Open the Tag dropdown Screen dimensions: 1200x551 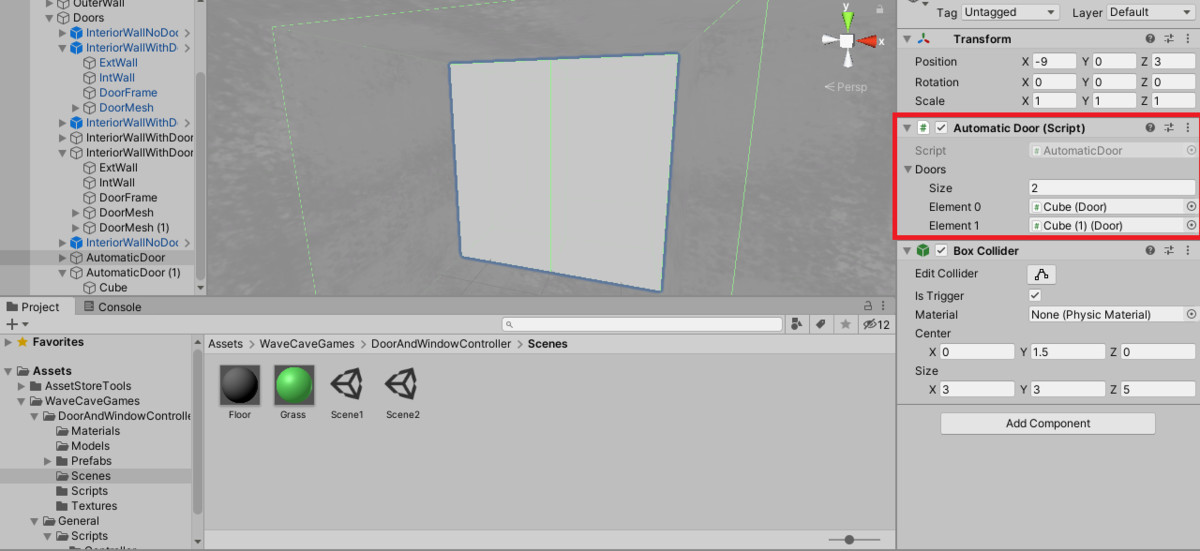pyautogui.click(x=1010, y=12)
